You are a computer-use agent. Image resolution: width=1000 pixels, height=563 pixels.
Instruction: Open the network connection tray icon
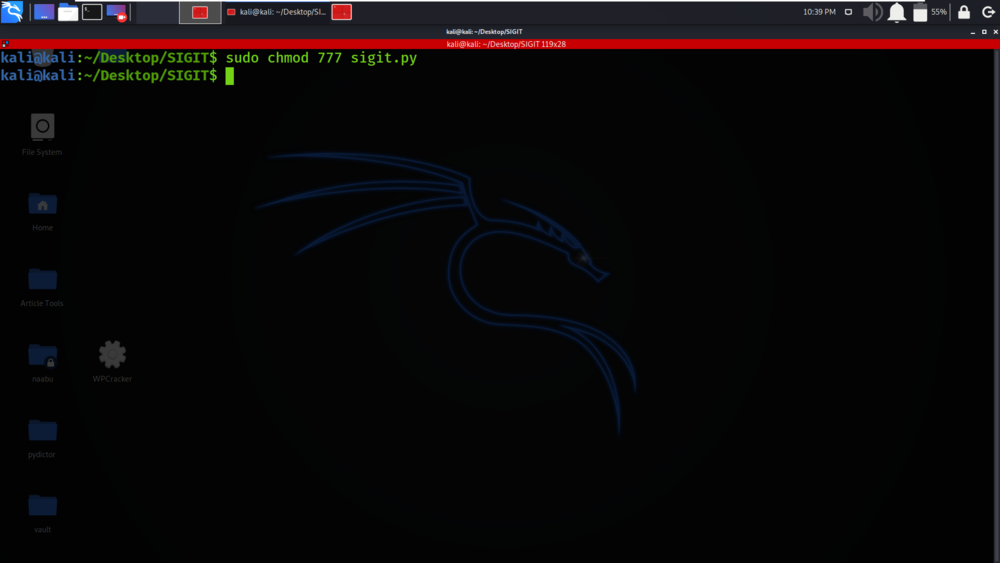click(x=848, y=12)
